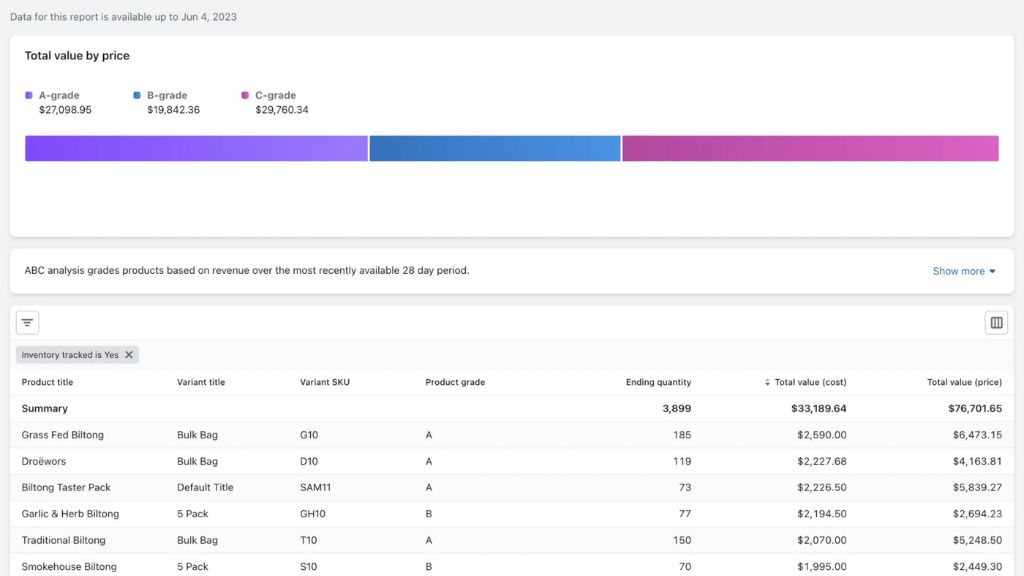Click the B-grade blue legend dot
This screenshot has height=576, width=1024.
point(137,95)
